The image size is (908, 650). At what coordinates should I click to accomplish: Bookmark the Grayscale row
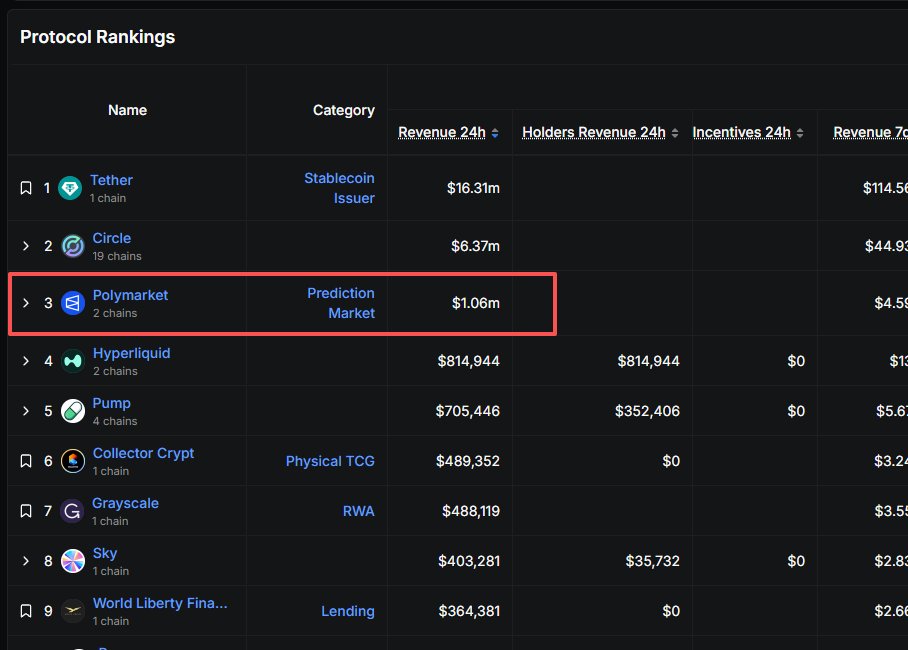tap(26, 510)
